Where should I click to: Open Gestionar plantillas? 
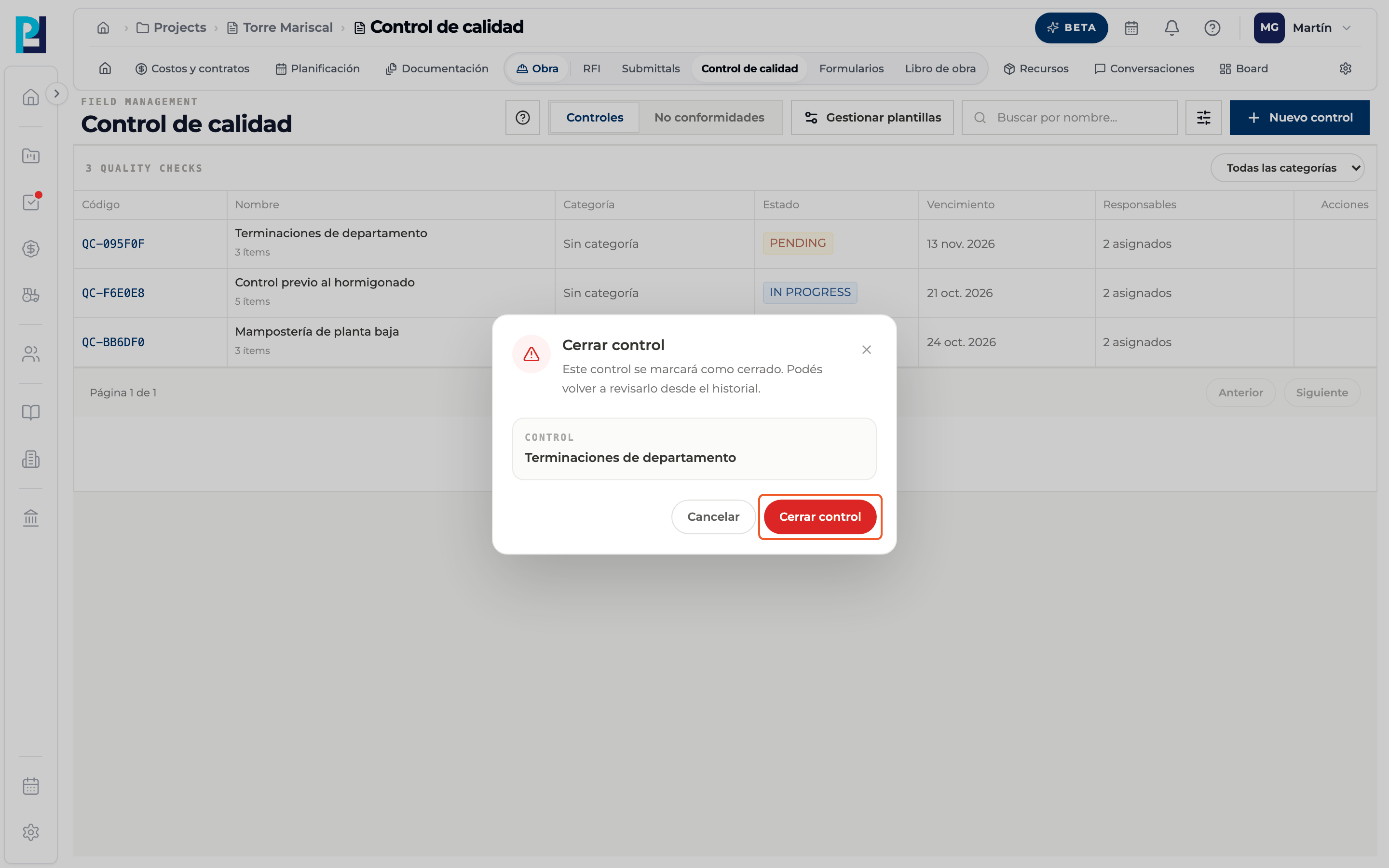(x=872, y=118)
